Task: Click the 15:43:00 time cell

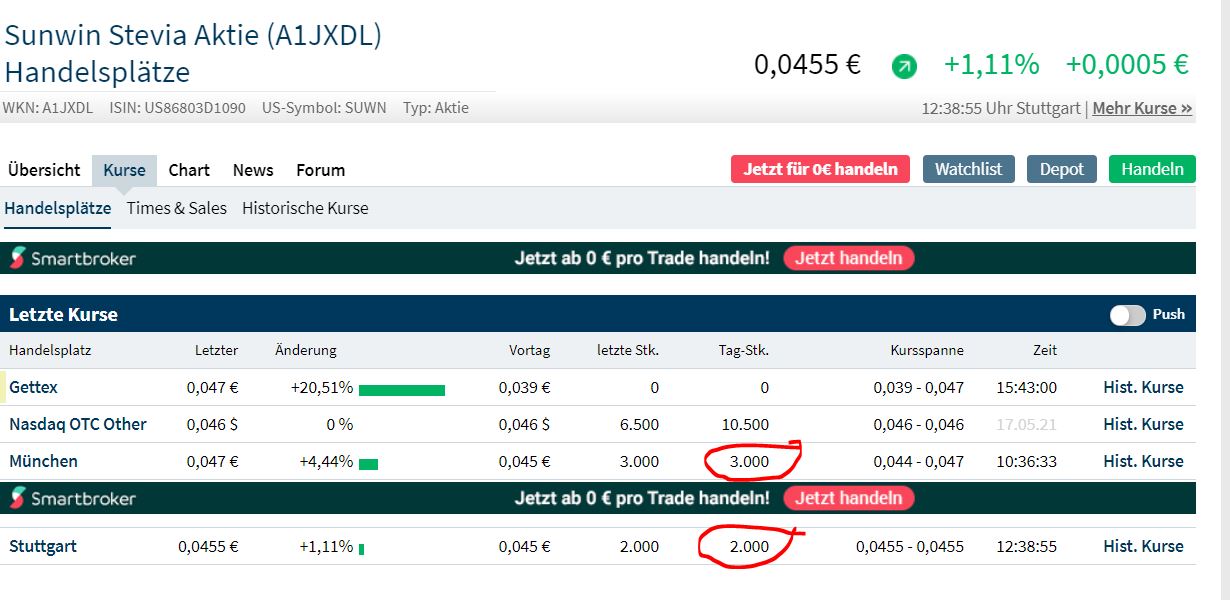Action: pos(1027,387)
